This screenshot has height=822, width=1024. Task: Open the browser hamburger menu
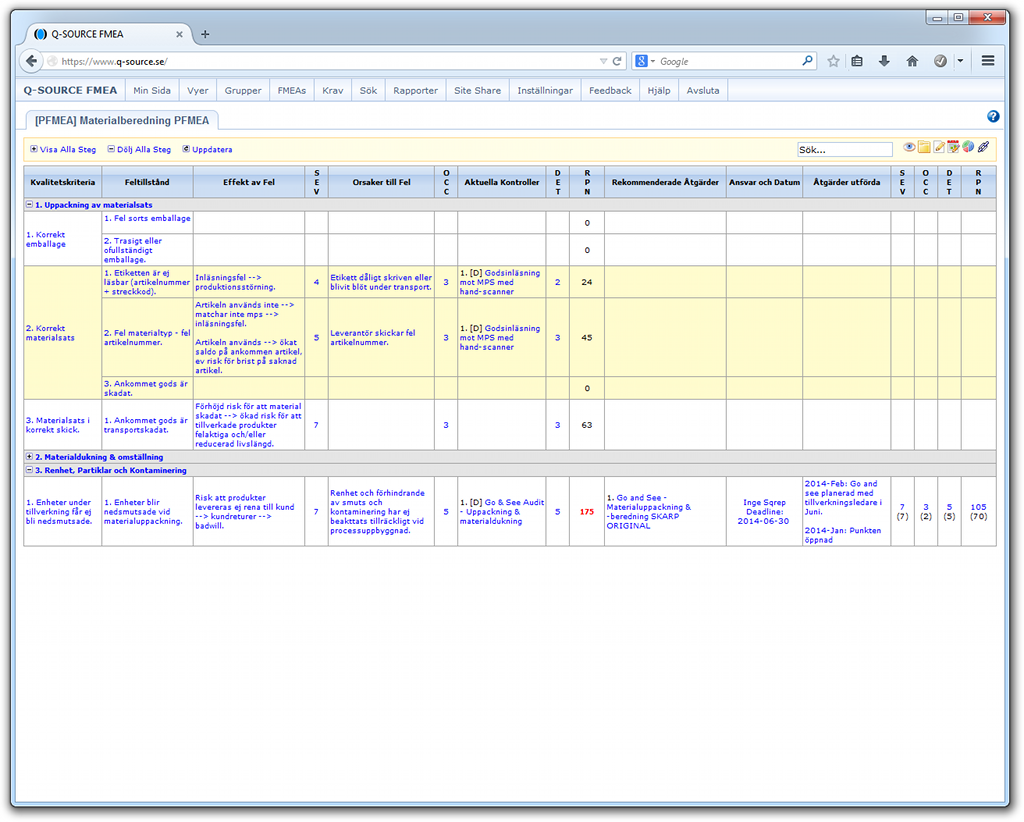point(988,61)
